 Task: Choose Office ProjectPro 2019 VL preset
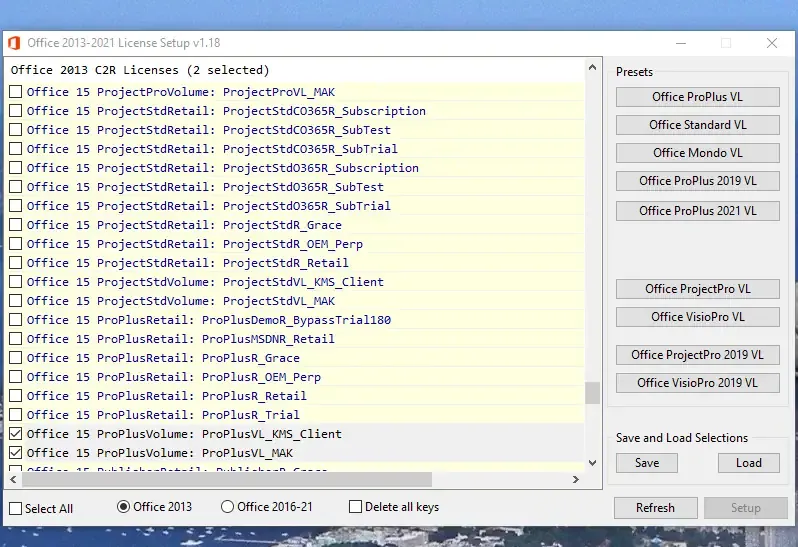(697, 355)
